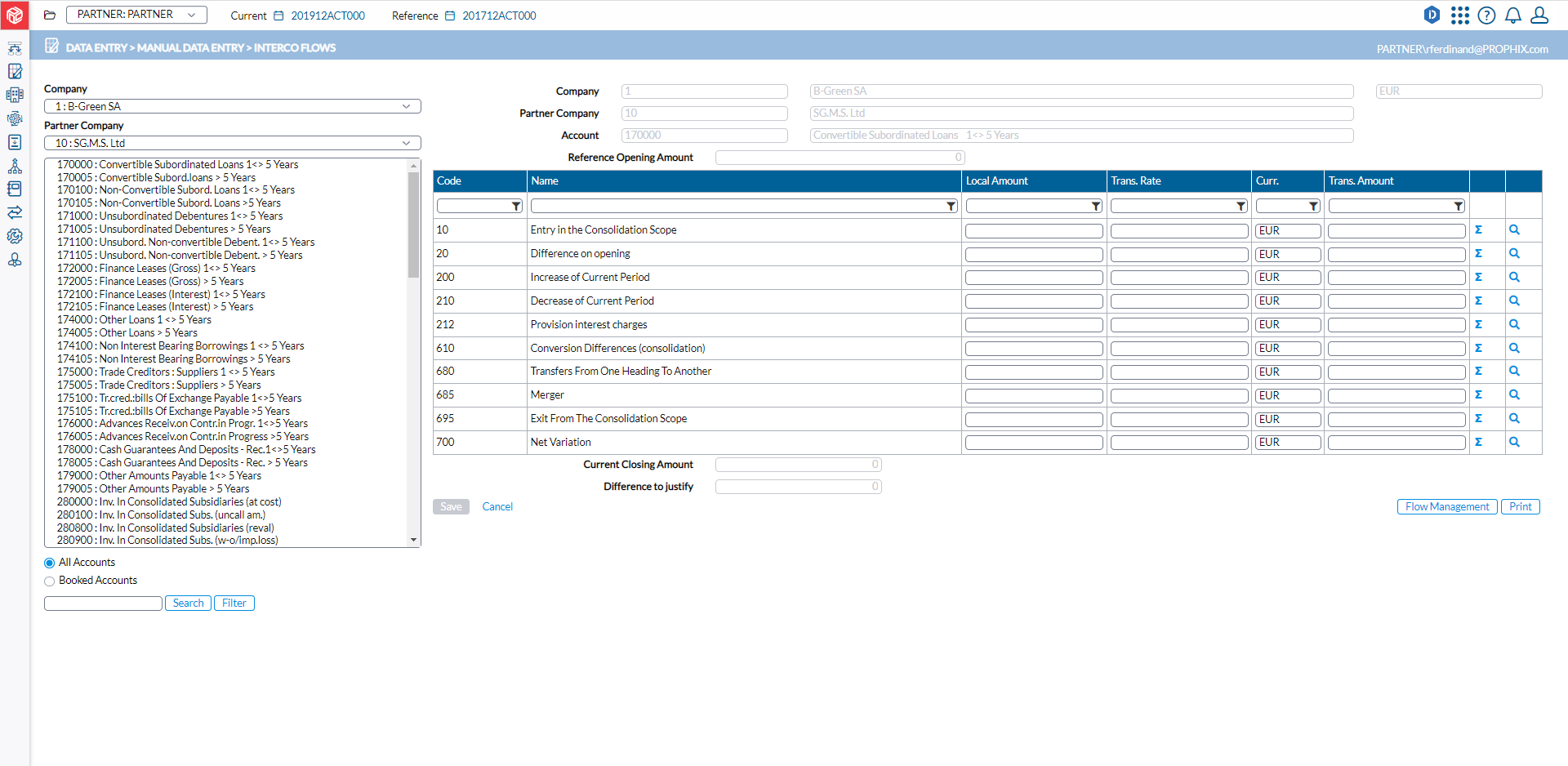Open the blue D user badge icon
1568x766 pixels.
point(1432,15)
